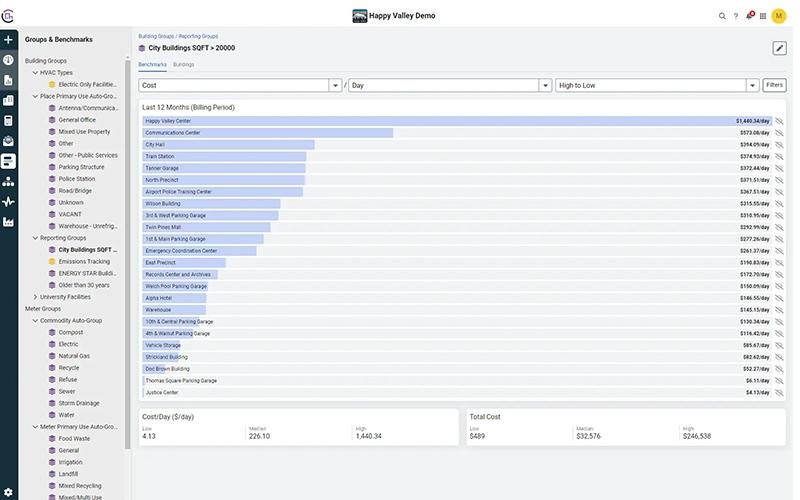Click the groups tree vertical scrollbar

[128, 254]
